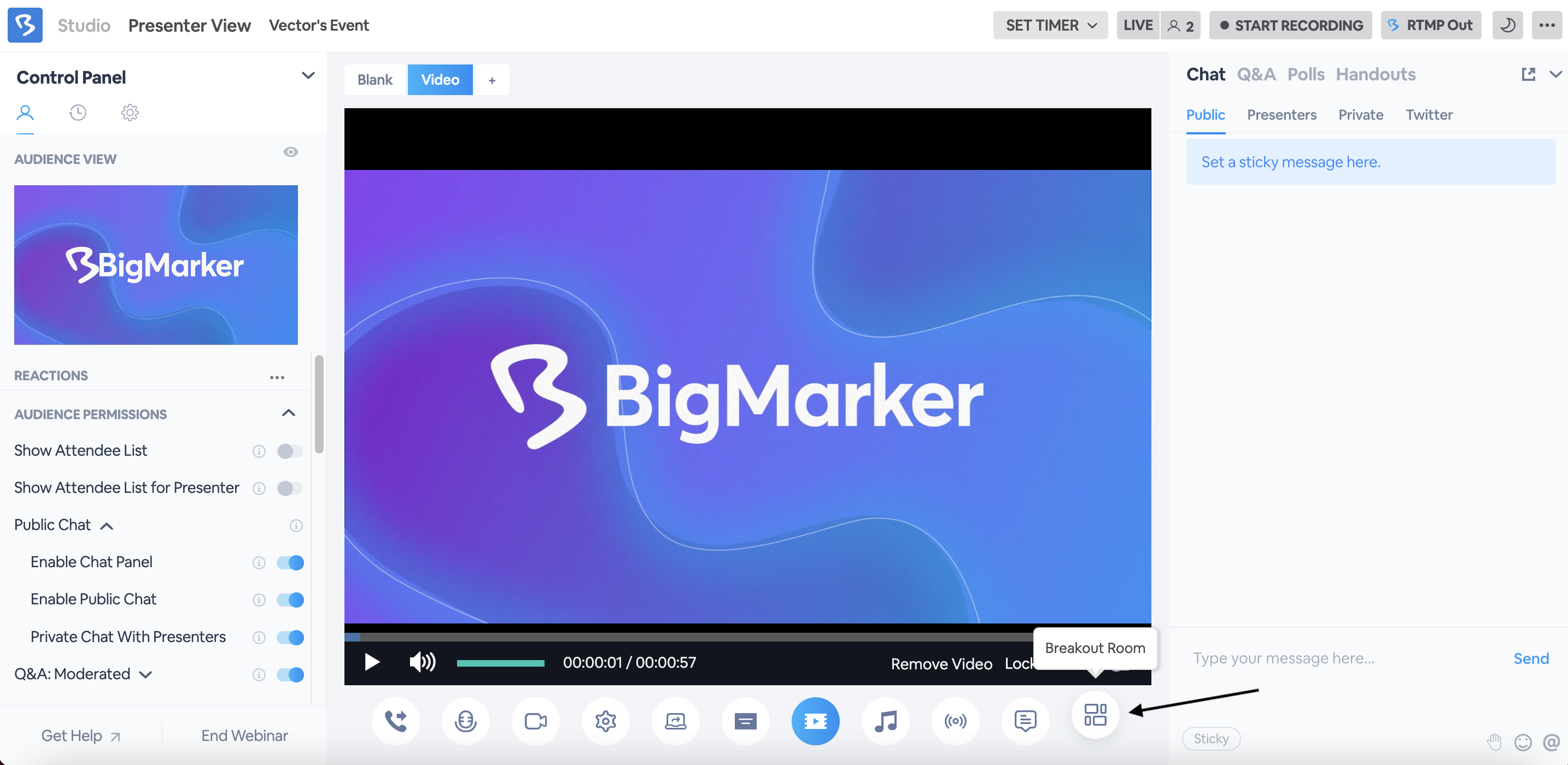
Task: Open the Handouts tab
Action: [1376, 74]
